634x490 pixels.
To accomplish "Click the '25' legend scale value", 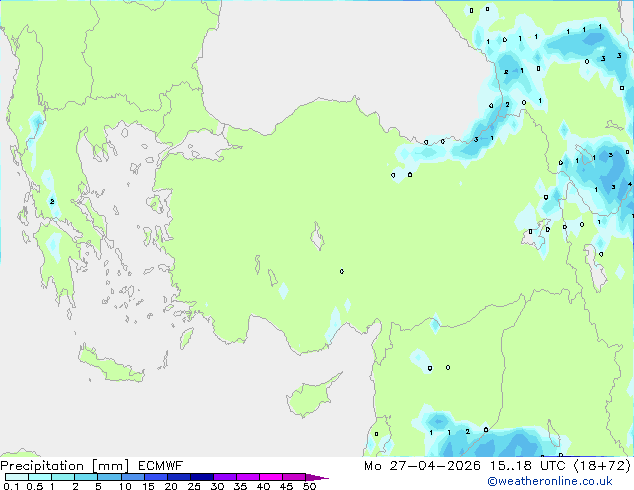I will click(x=194, y=486).
